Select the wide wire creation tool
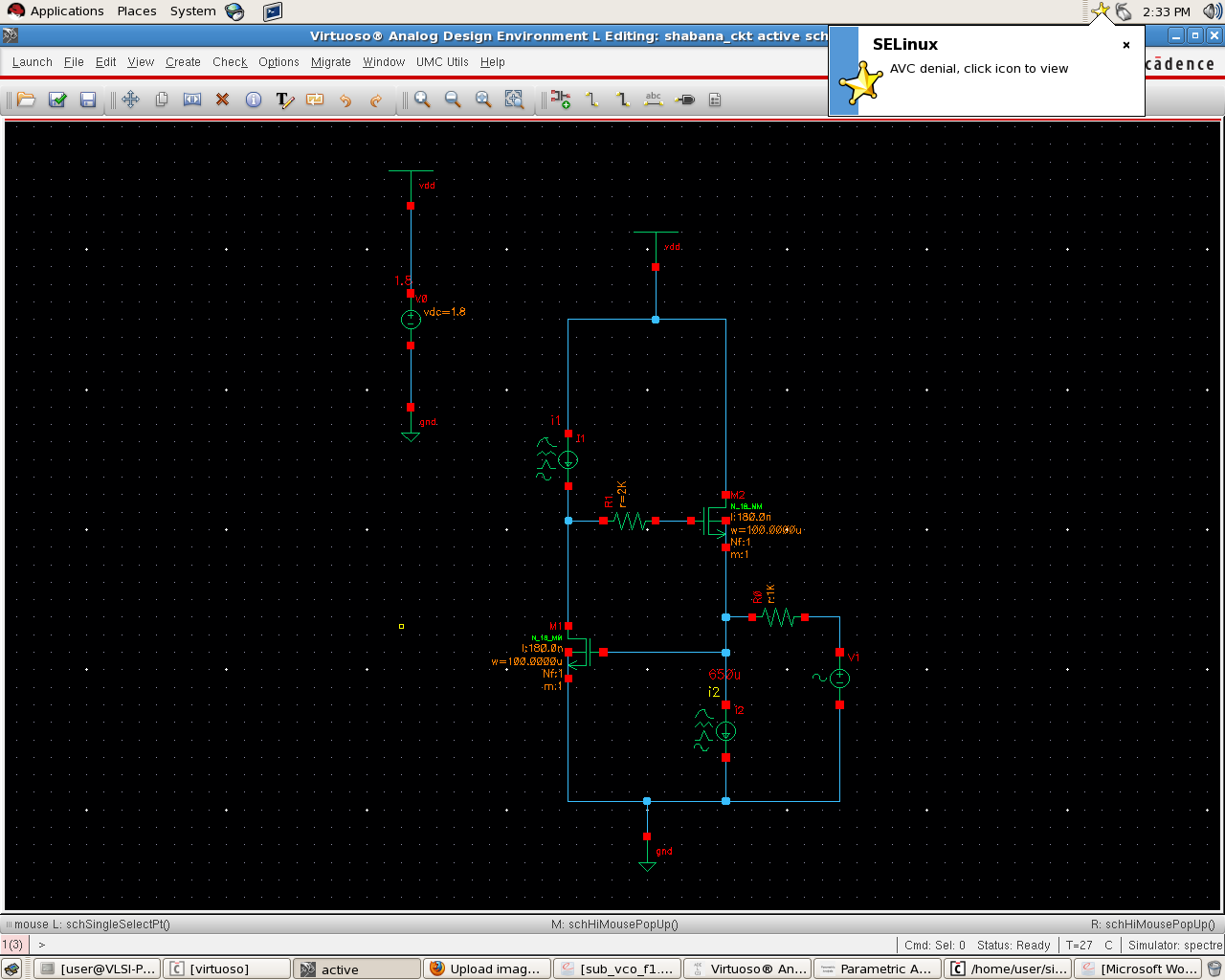 tap(623, 100)
